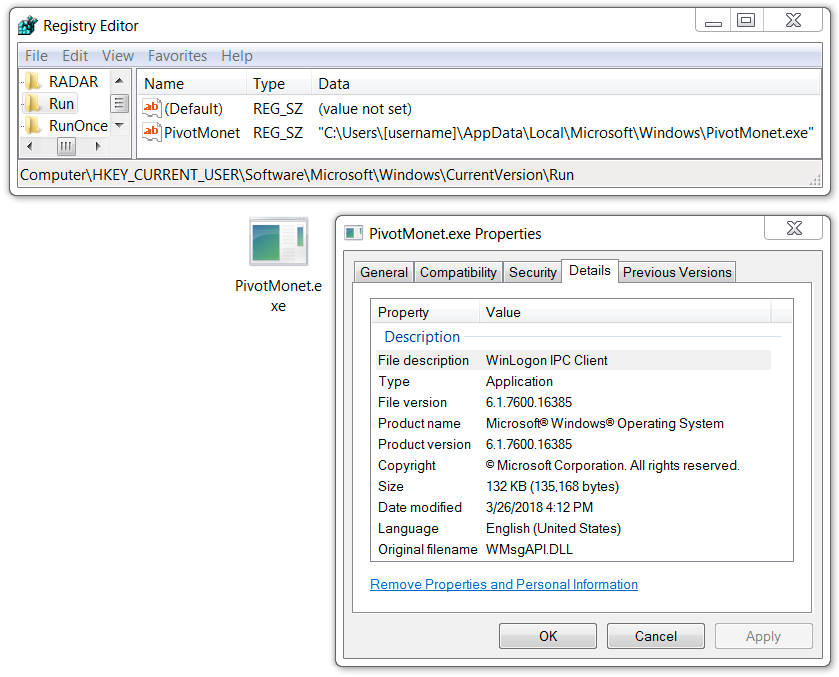Click the Language value English (United States)

[x=553, y=528]
